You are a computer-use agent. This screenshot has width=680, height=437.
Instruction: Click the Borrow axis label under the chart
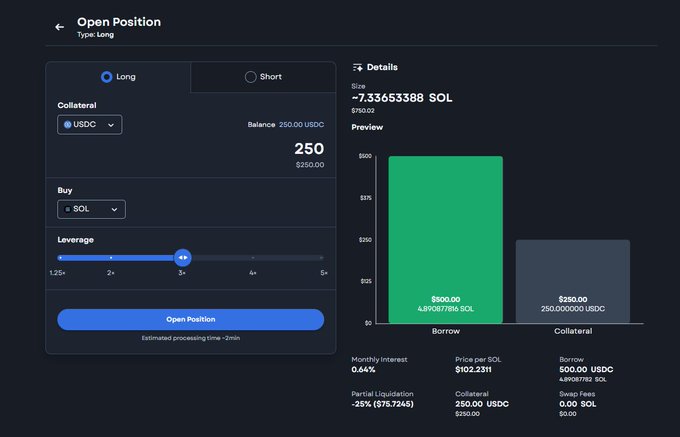[445, 331]
